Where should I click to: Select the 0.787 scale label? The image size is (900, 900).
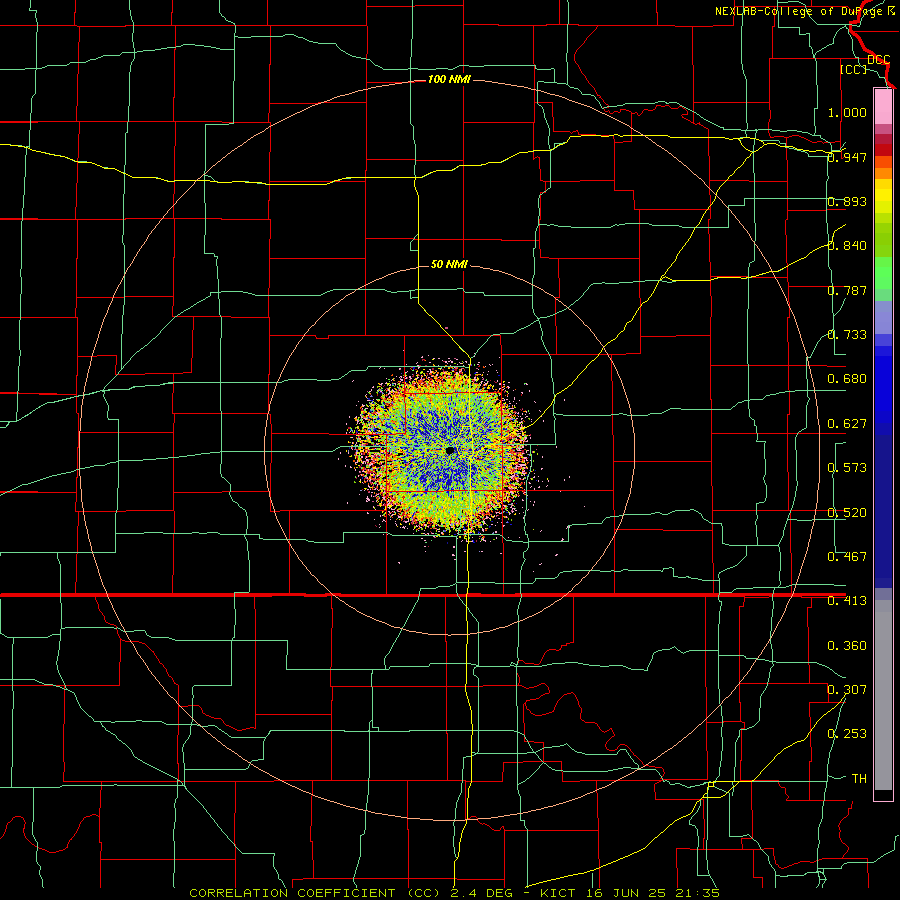pos(847,290)
